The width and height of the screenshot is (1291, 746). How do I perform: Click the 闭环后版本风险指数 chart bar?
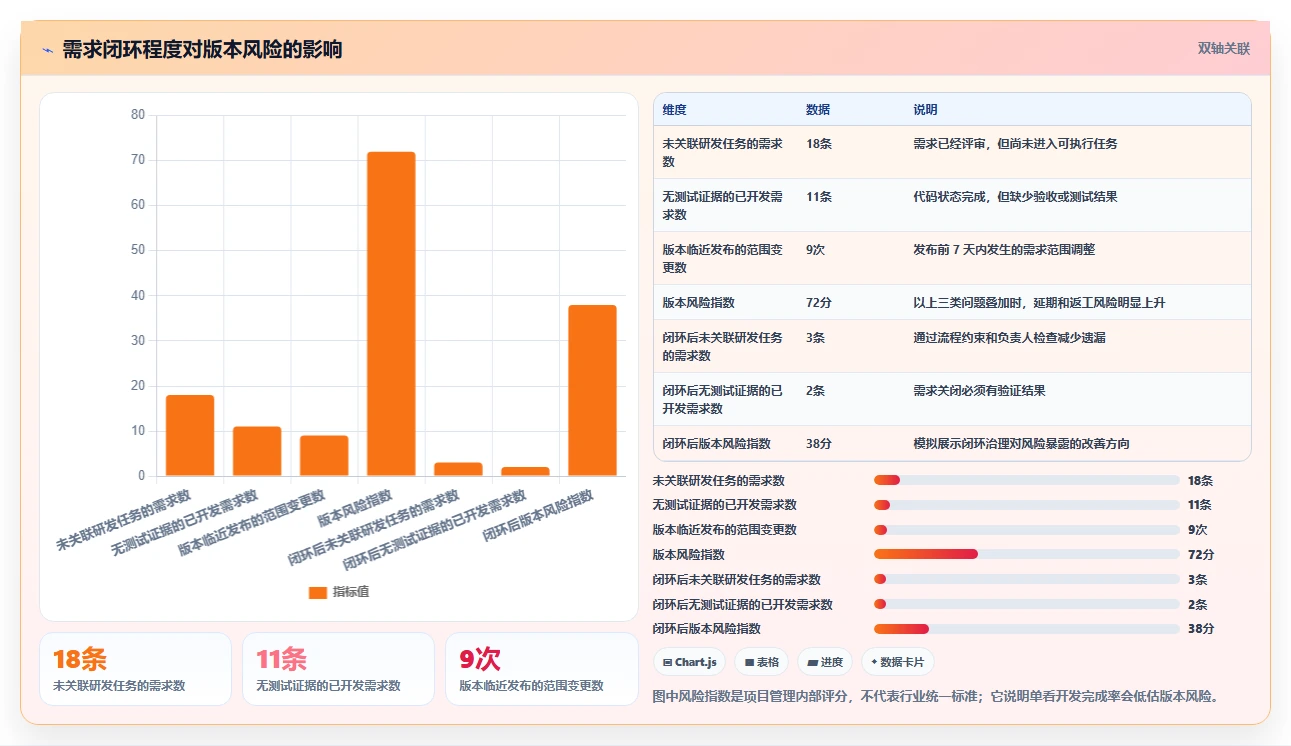coord(592,390)
